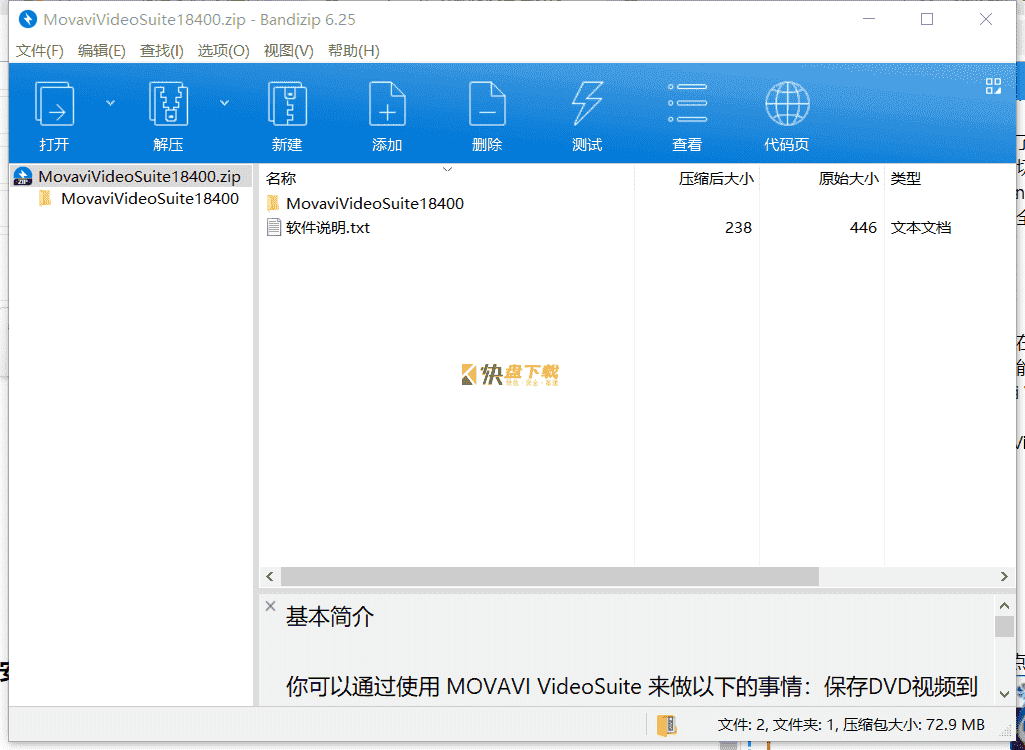1025x750 pixels.
Task: Click the comment panel scroll up arrow
Action: [1004, 605]
